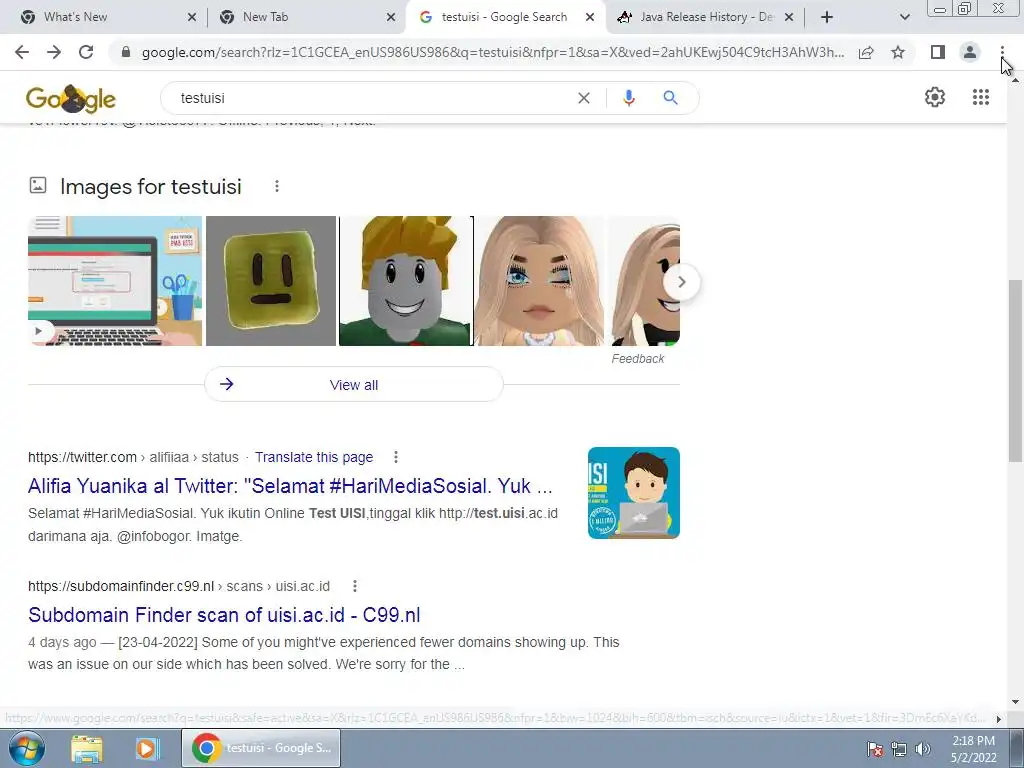Go to Google home via the logo
Image resolution: width=1024 pixels, height=768 pixels.
[71, 99]
